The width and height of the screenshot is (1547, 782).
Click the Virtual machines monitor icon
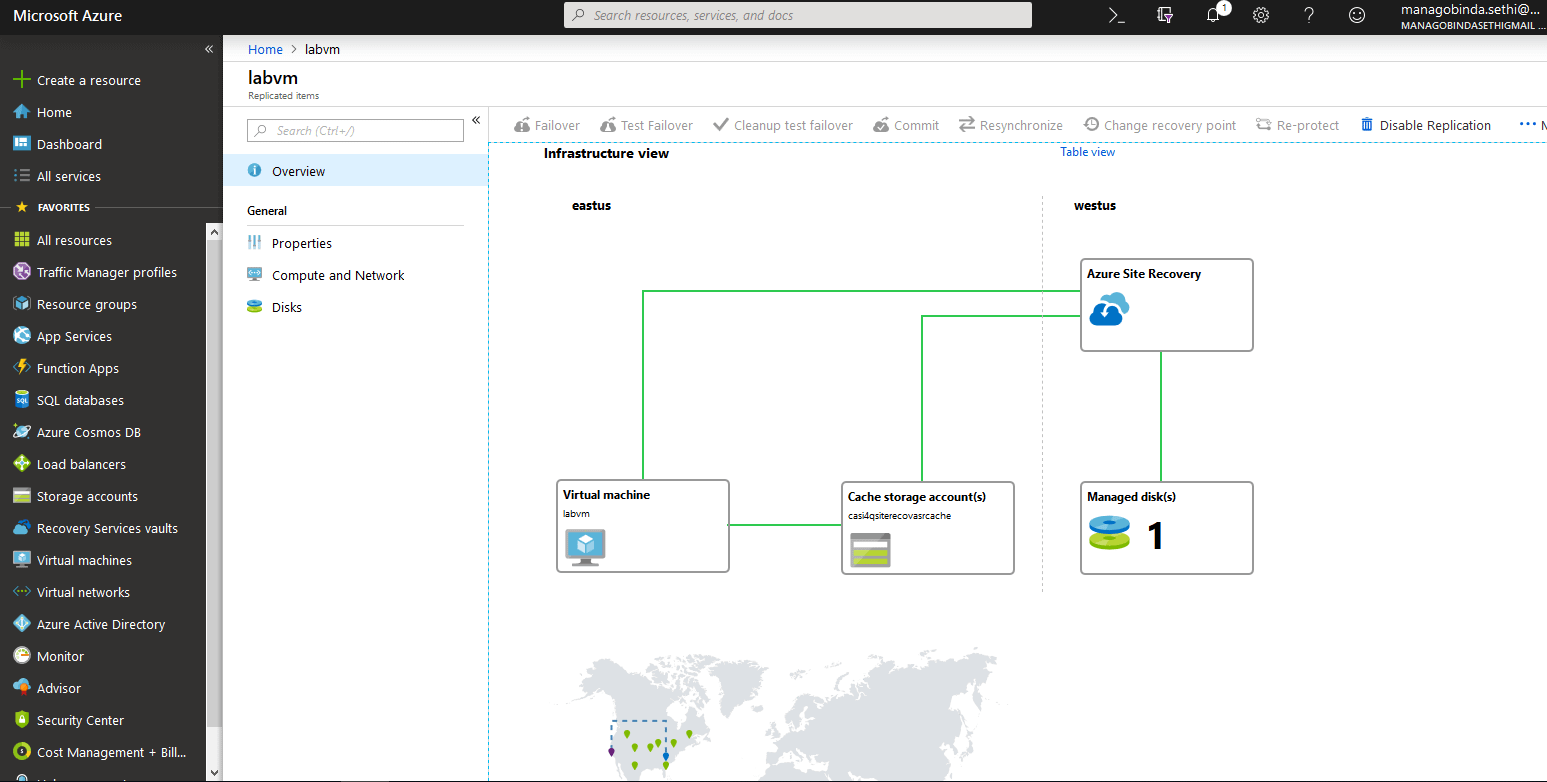[x=21, y=560]
